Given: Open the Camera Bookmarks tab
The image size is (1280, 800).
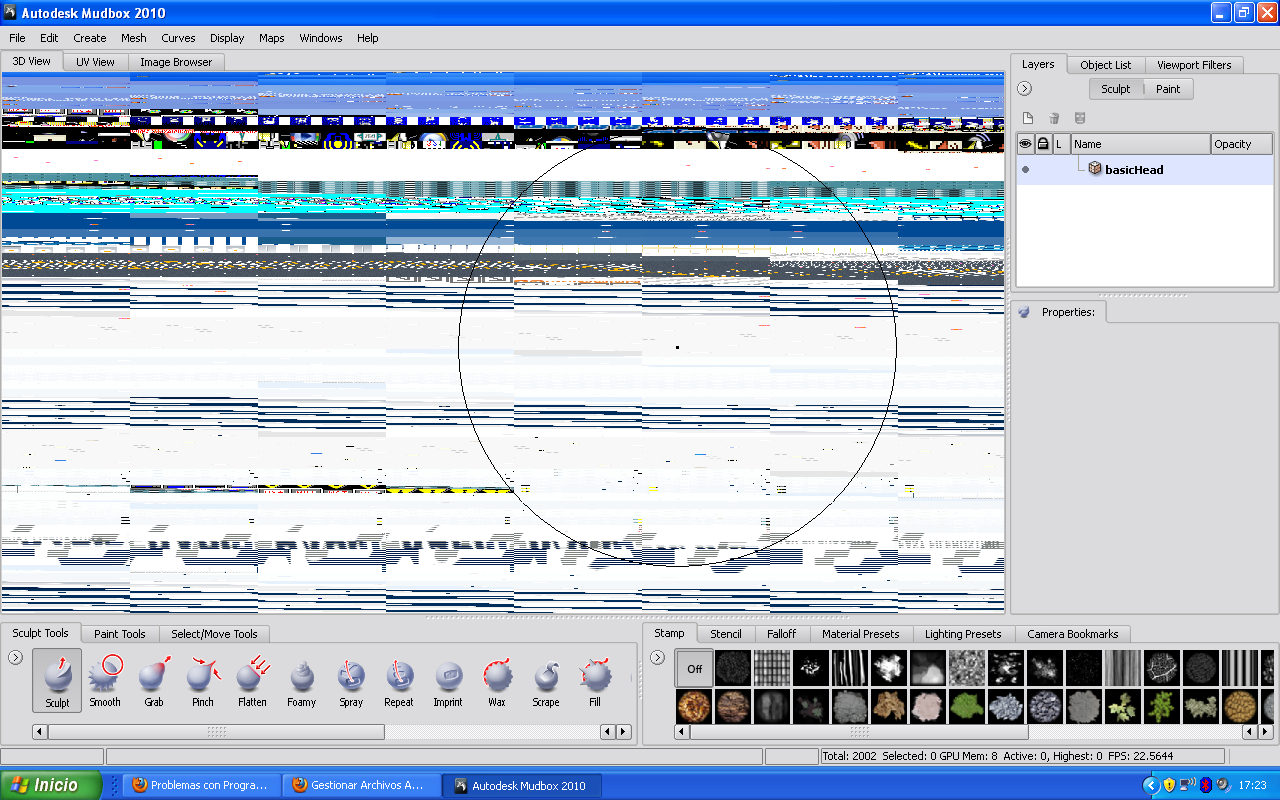Looking at the screenshot, I should point(1073,634).
